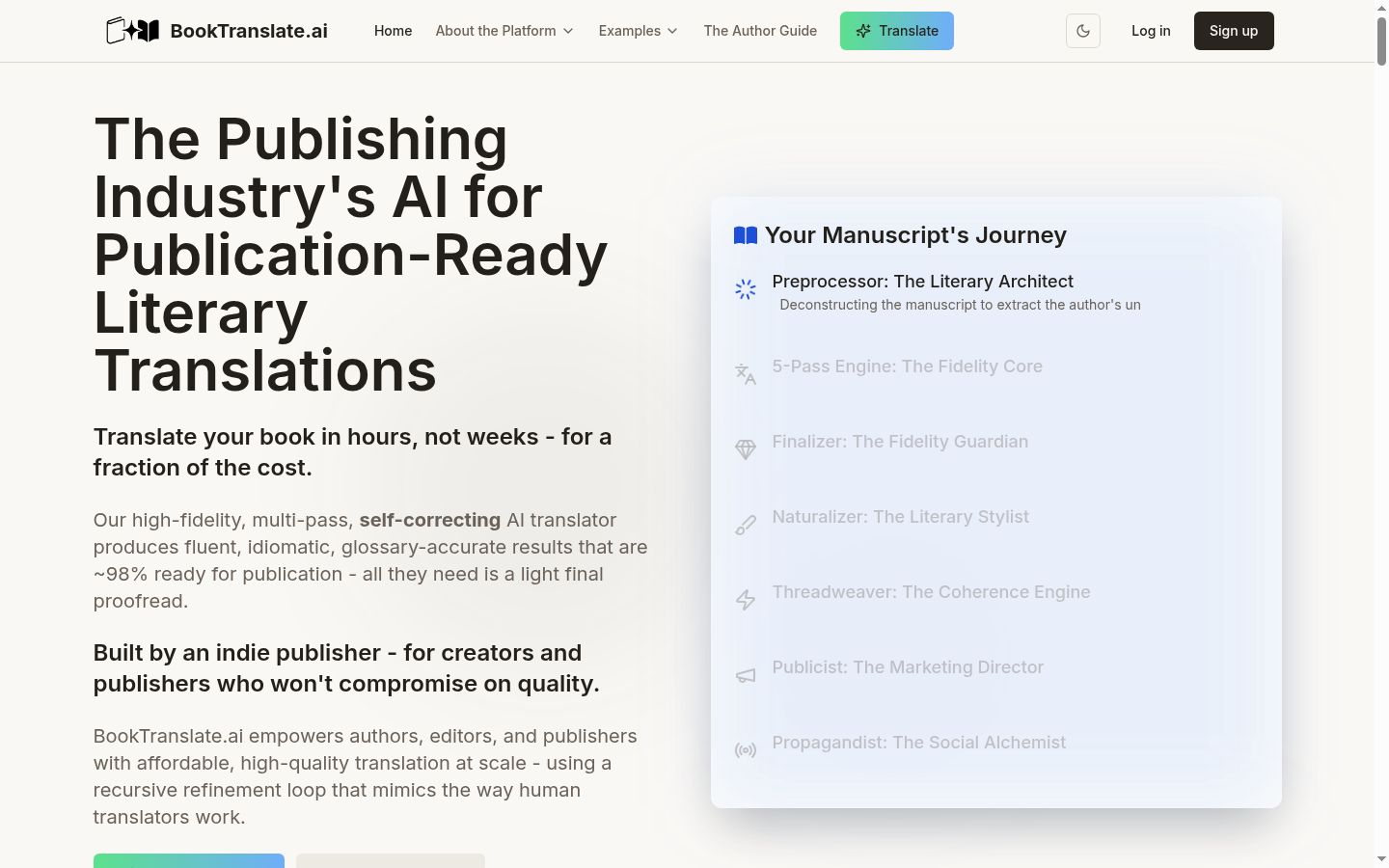Open the Examples dropdown menu
Viewport: 1389px width, 868px height.
click(x=639, y=31)
